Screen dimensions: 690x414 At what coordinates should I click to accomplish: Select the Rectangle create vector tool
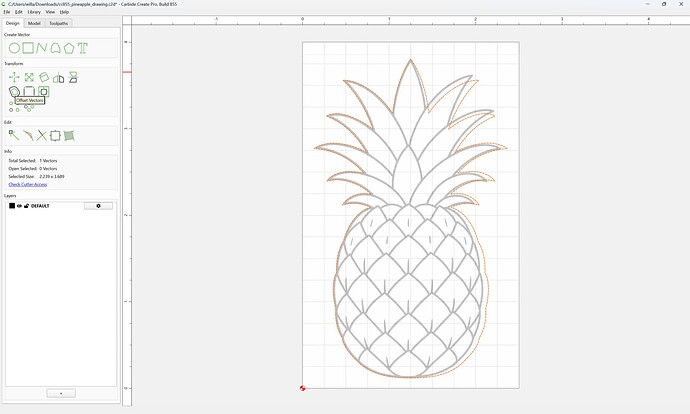click(x=28, y=48)
